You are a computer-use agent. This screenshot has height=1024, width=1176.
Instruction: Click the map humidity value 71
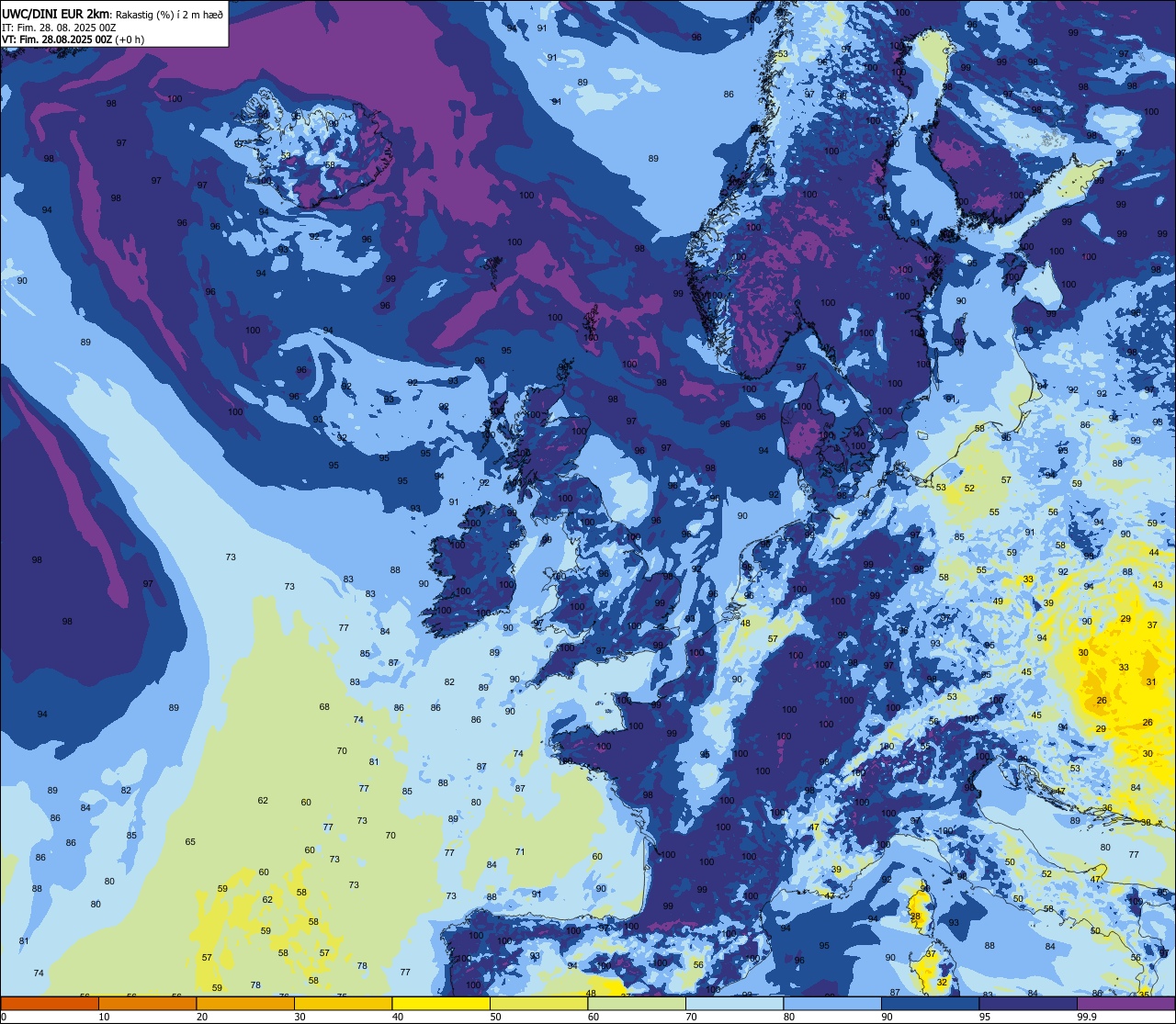(520, 851)
